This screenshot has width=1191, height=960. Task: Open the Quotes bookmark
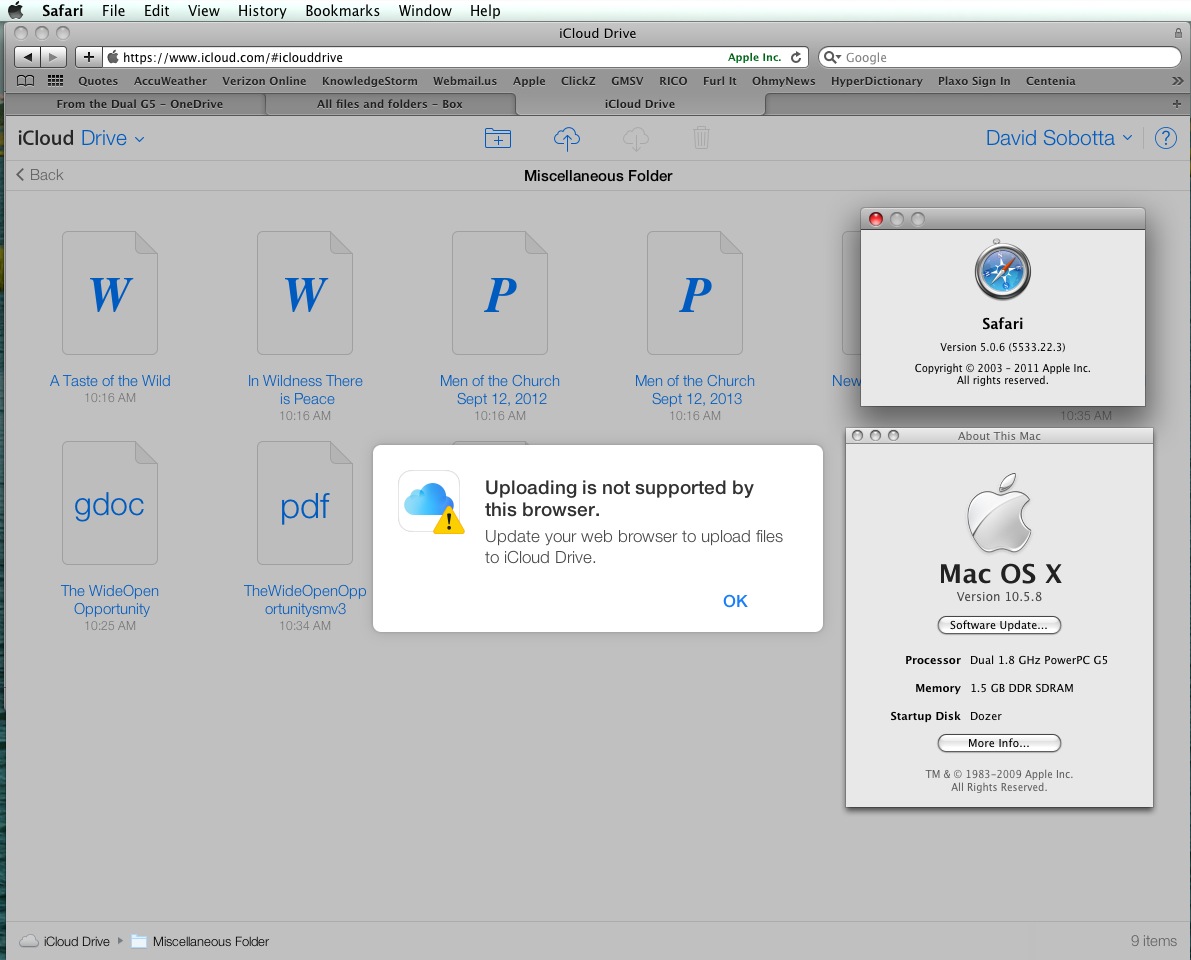pos(98,81)
